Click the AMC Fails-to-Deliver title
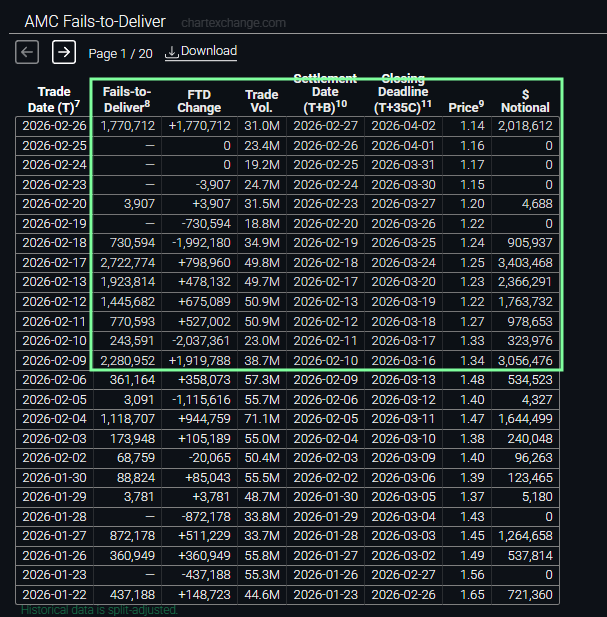 (95, 22)
